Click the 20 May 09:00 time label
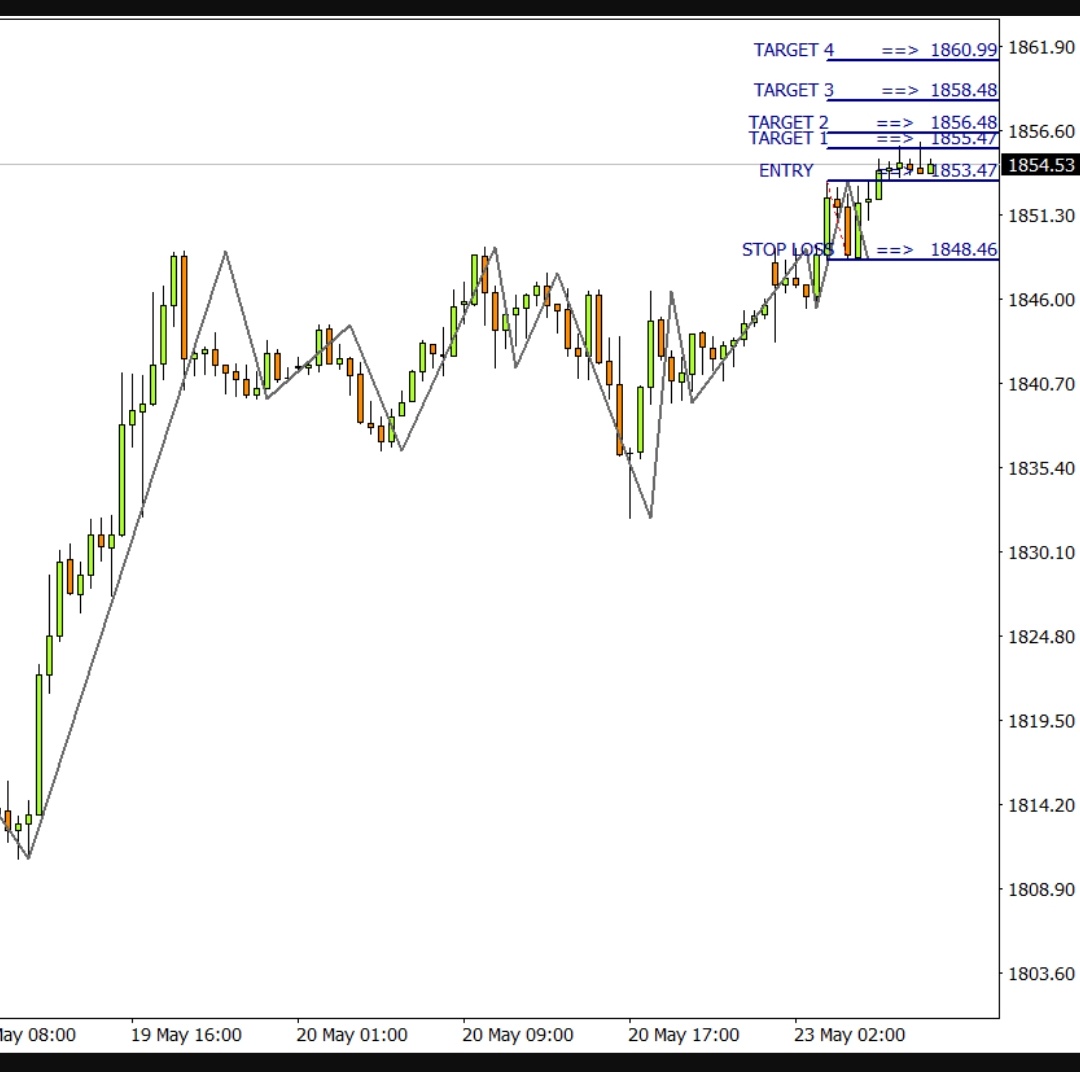This screenshot has width=1080, height=1072. click(x=518, y=1035)
